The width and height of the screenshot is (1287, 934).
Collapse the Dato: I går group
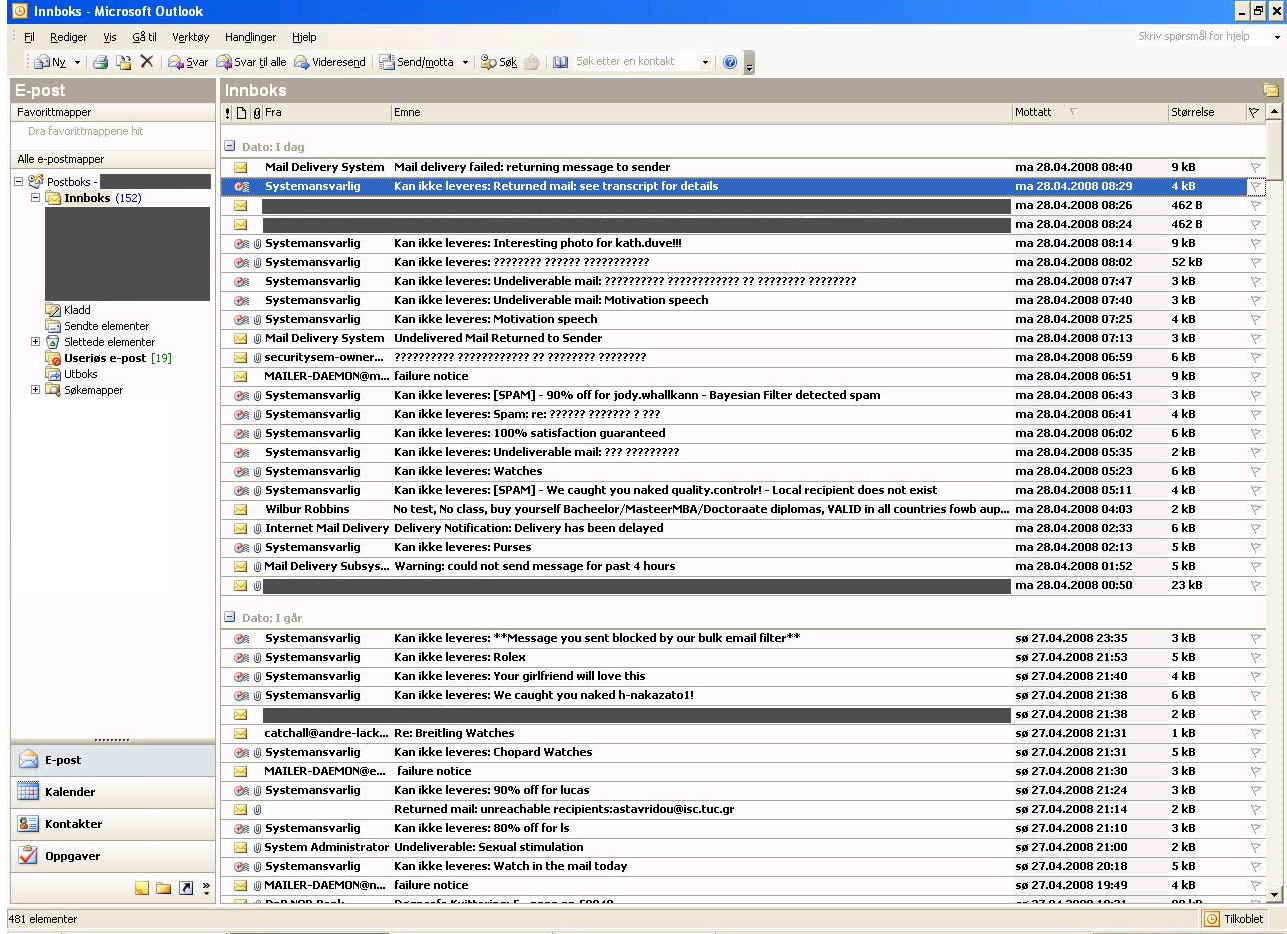[x=230, y=617]
